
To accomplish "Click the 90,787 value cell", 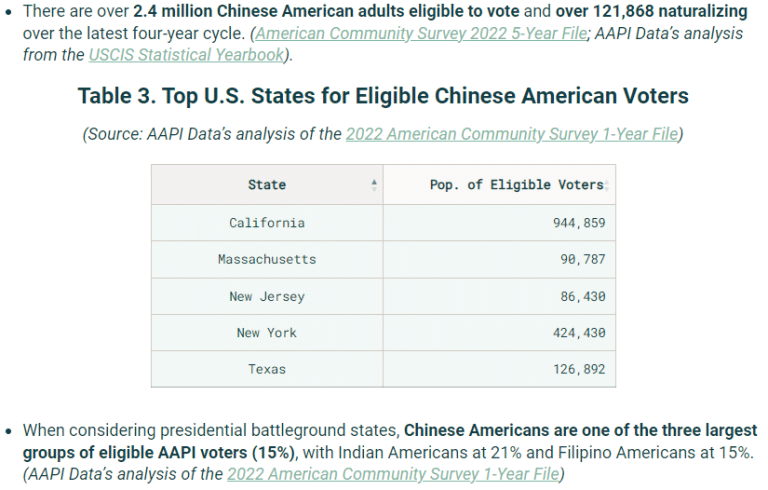I will click(x=499, y=259).
